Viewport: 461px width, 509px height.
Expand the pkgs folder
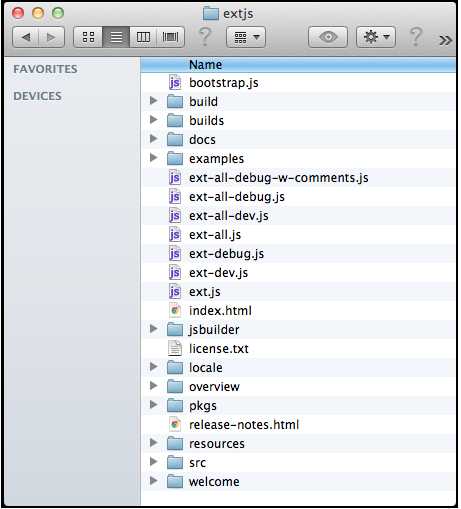tap(153, 405)
